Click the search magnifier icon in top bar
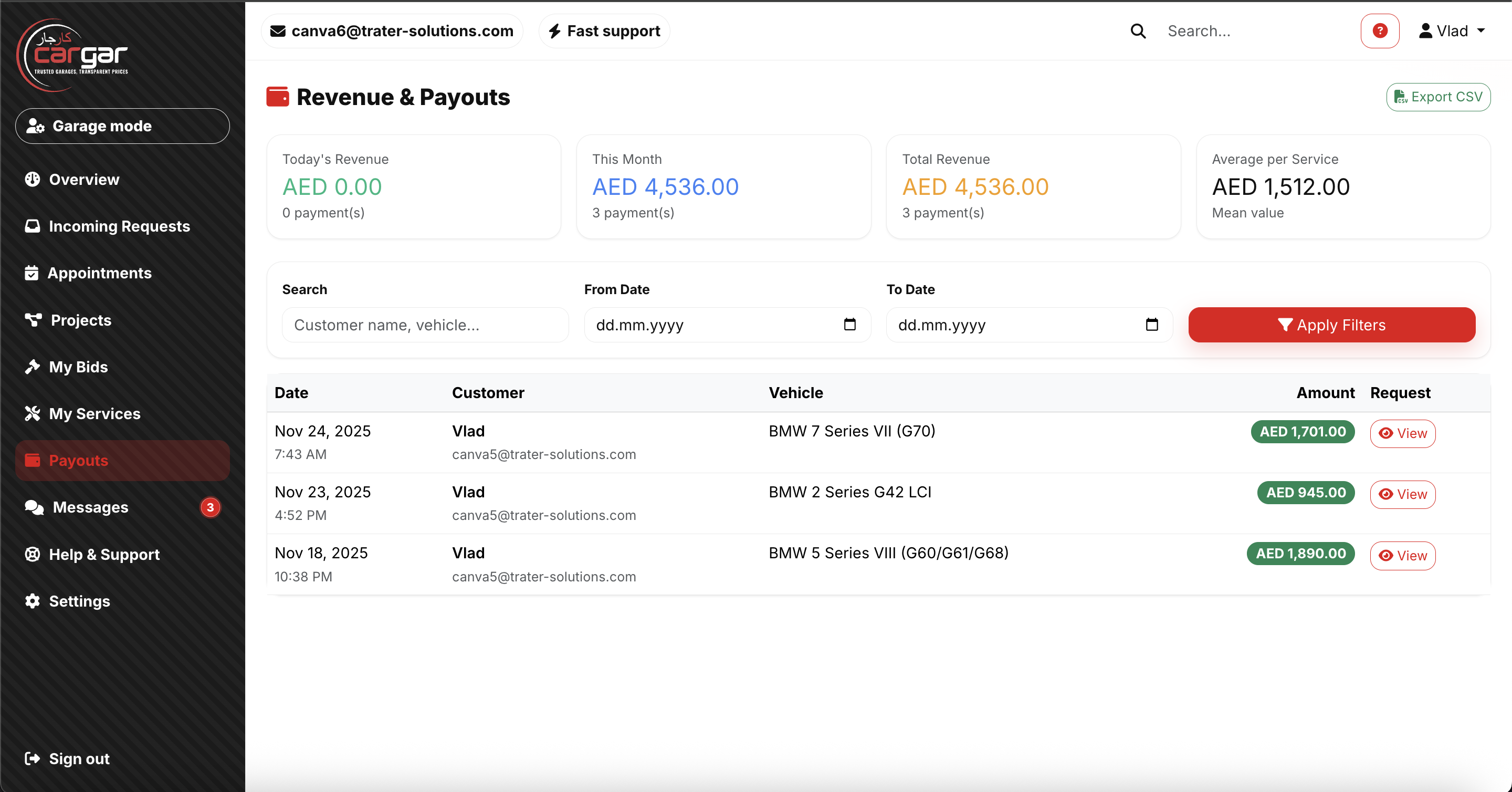Image resolution: width=1512 pixels, height=792 pixels. [1138, 30]
